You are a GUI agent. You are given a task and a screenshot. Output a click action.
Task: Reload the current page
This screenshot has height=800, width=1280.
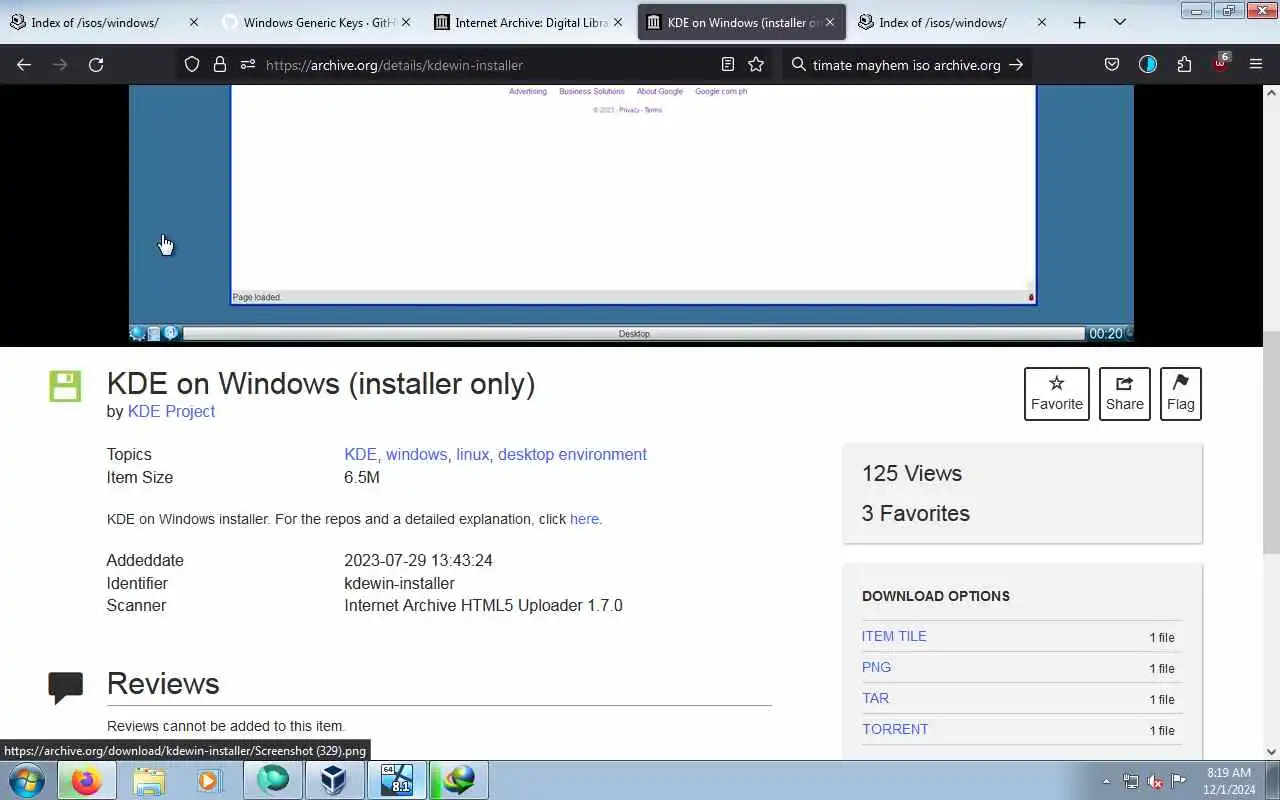(x=96, y=65)
